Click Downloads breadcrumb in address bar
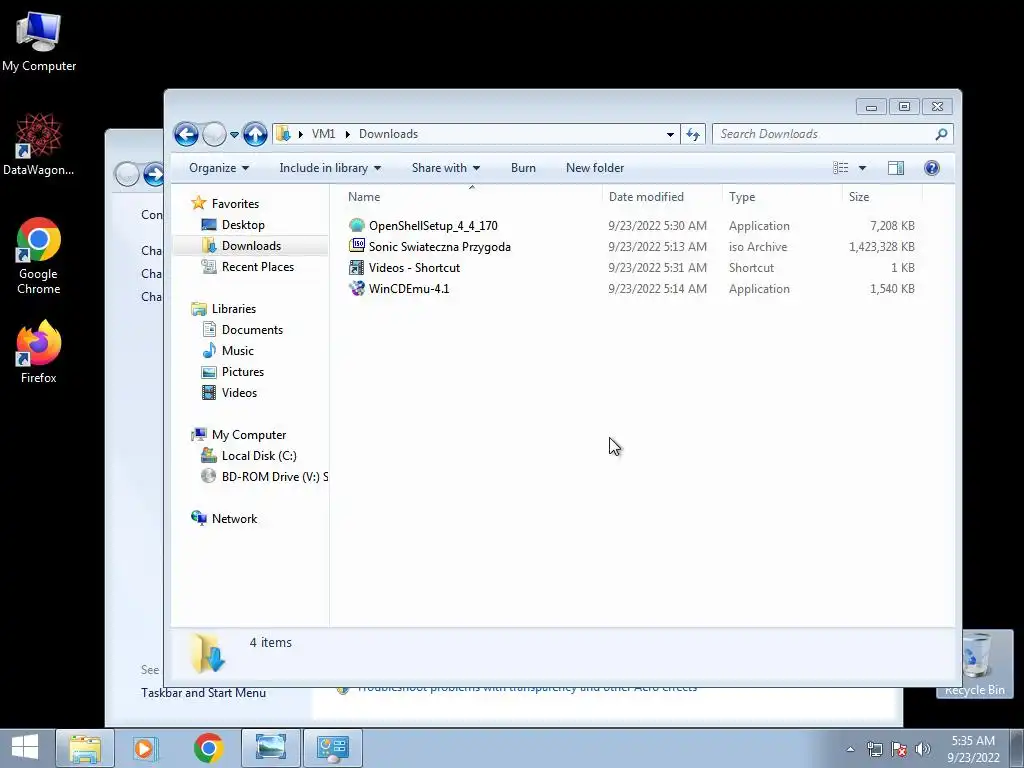Screen dimensions: 1024x768 tap(389, 134)
